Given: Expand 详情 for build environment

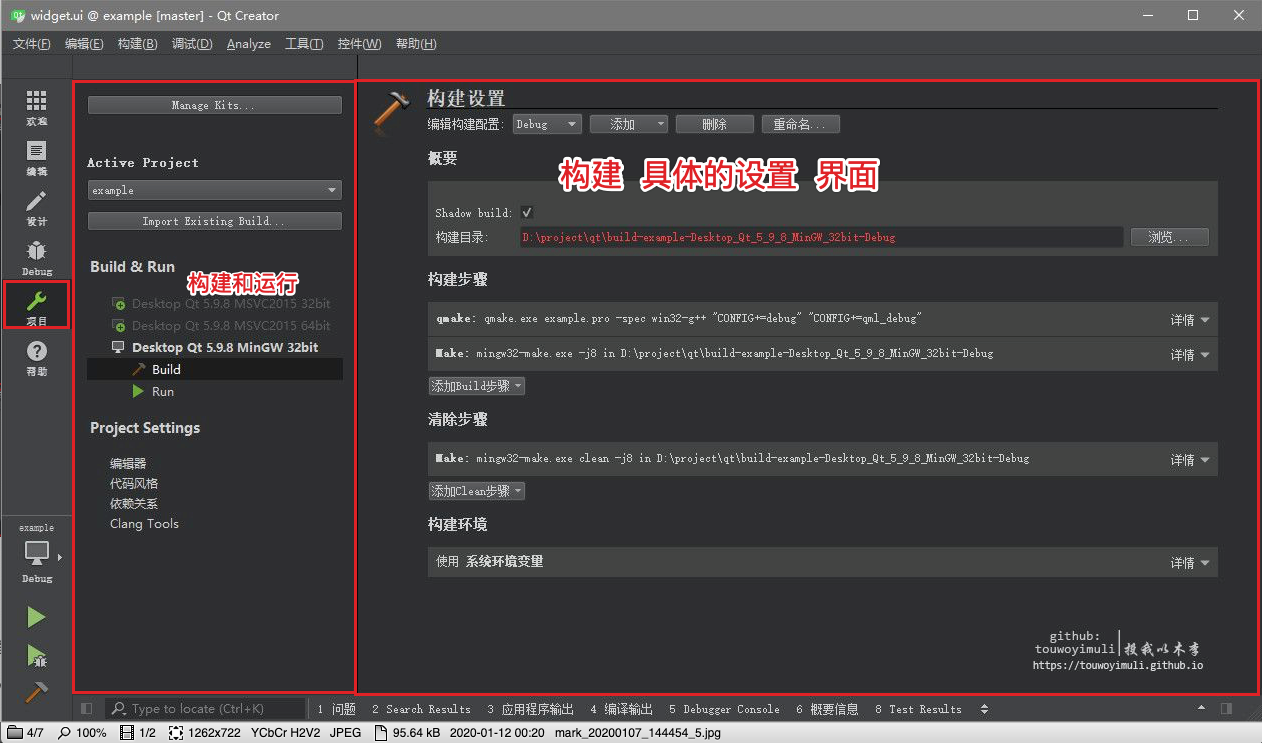Looking at the screenshot, I should (1190, 563).
